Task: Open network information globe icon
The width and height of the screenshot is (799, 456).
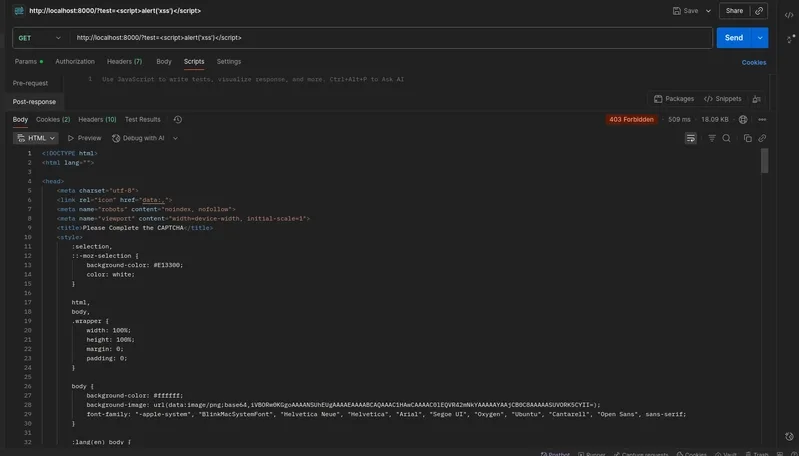Action: click(743, 120)
